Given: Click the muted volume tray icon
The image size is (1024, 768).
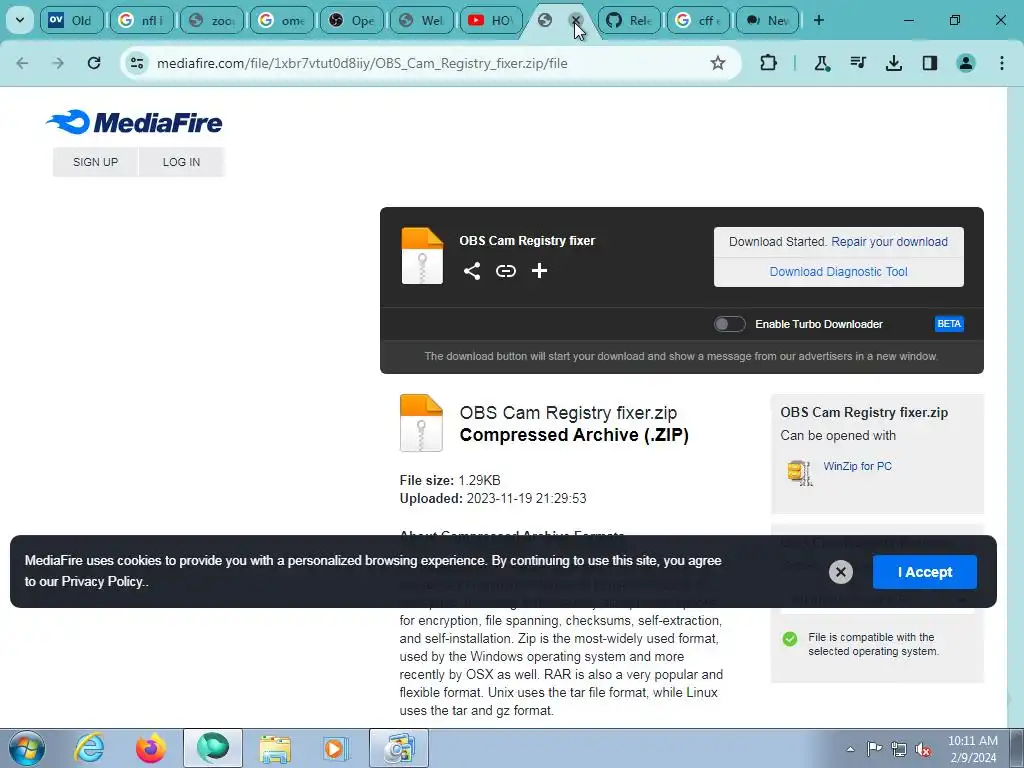Looking at the screenshot, I should click(923, 750).
